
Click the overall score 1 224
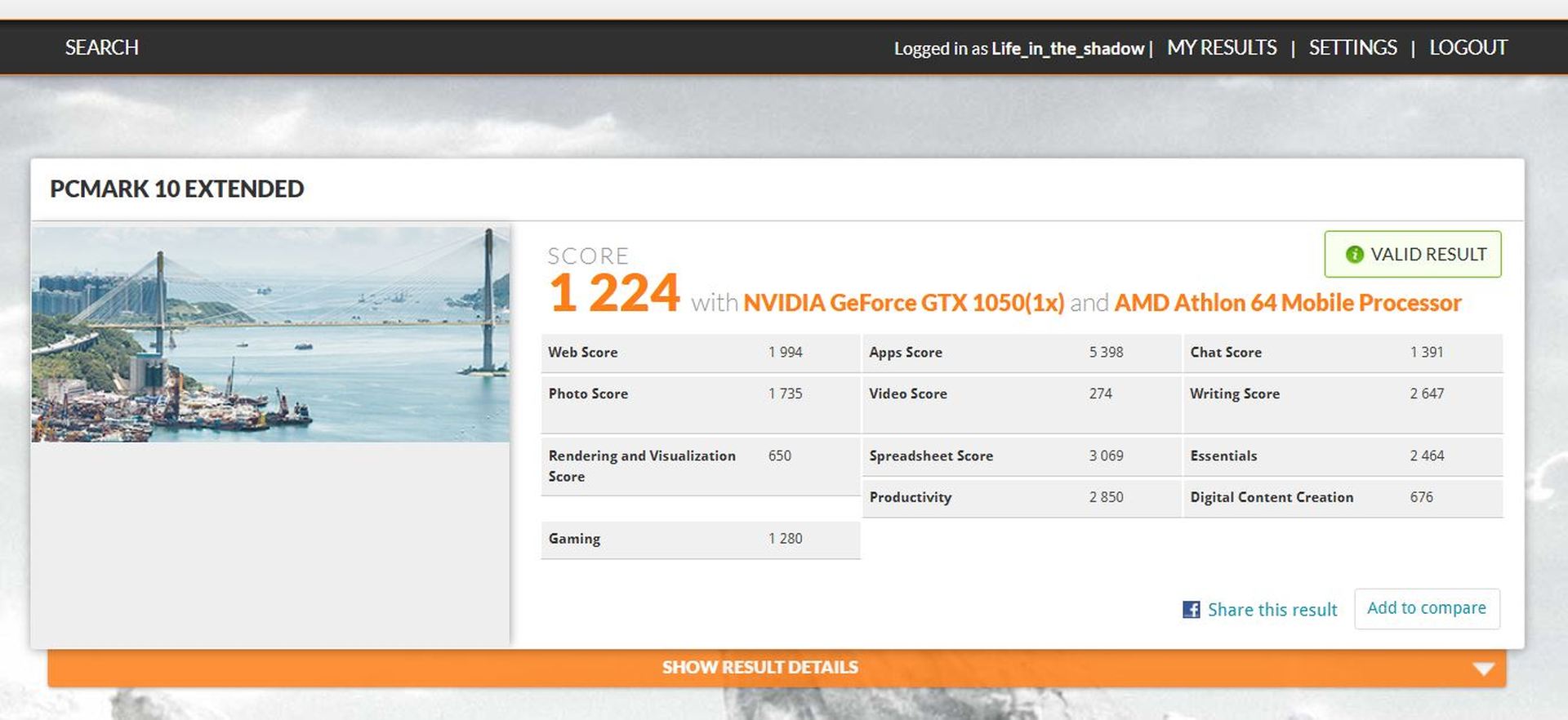pyautogui.click(x=614, y=293)
